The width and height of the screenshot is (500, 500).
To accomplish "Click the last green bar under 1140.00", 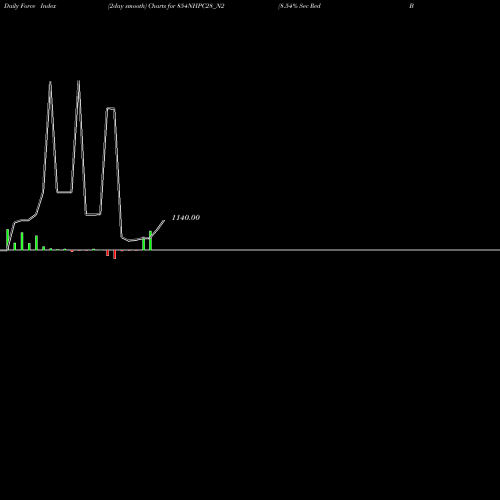I will click(x=150, y=240).
